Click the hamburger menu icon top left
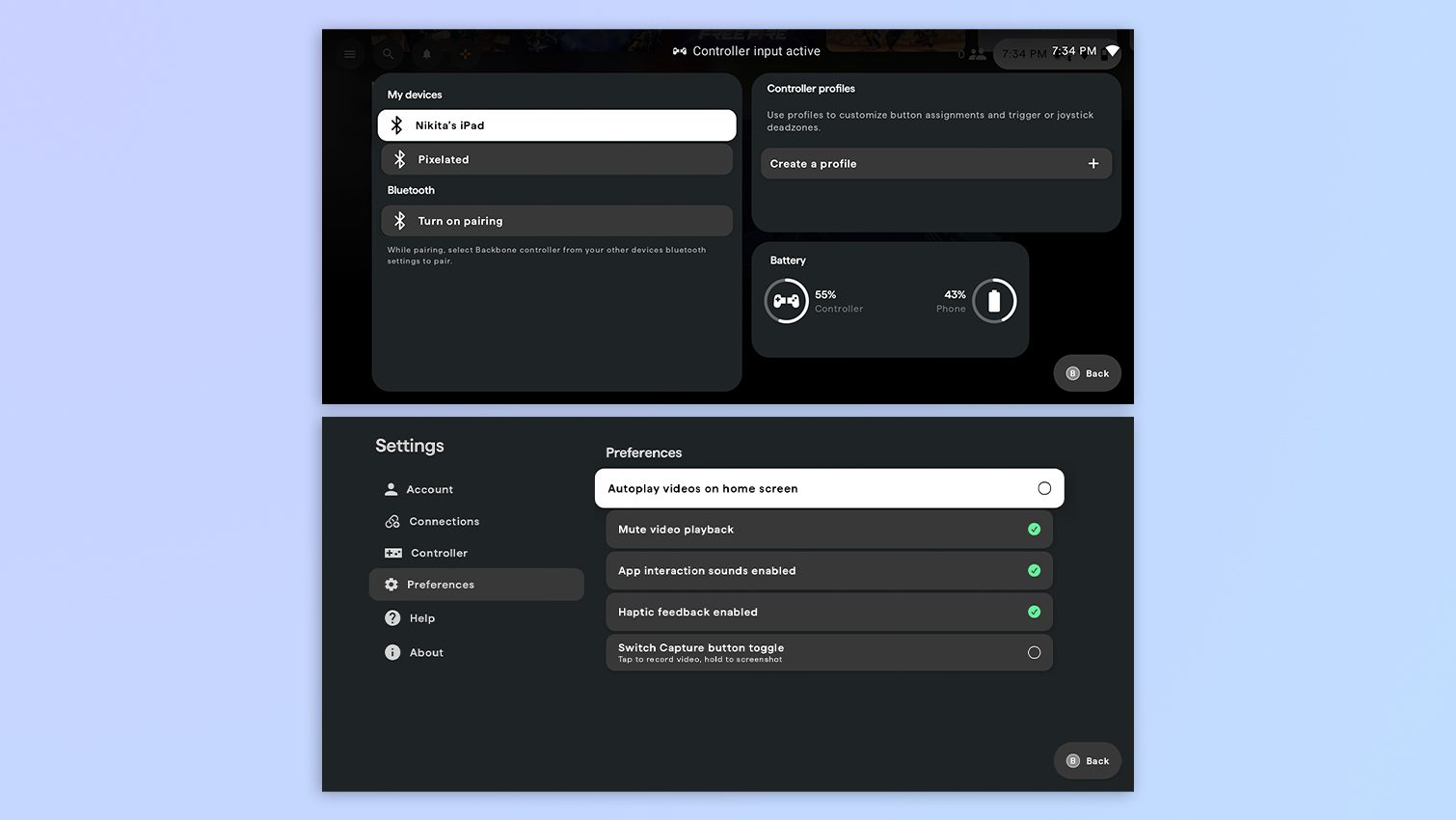Screen dimensions: 1456x820 [349, 54]
